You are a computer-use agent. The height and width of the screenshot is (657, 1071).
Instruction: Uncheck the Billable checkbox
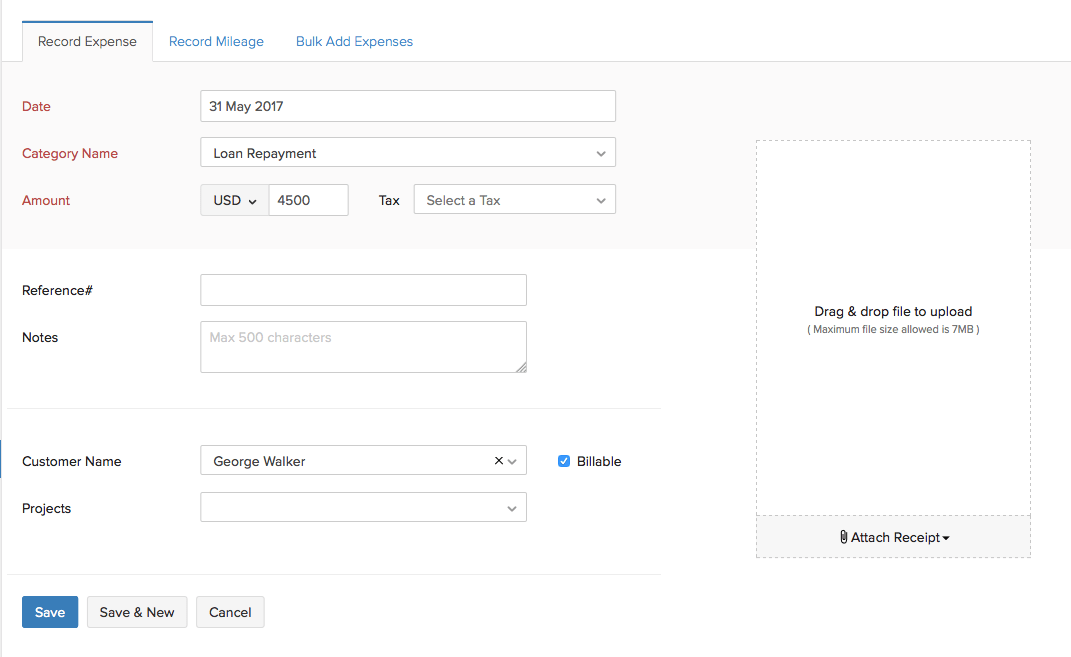click(x=564, y=461)
